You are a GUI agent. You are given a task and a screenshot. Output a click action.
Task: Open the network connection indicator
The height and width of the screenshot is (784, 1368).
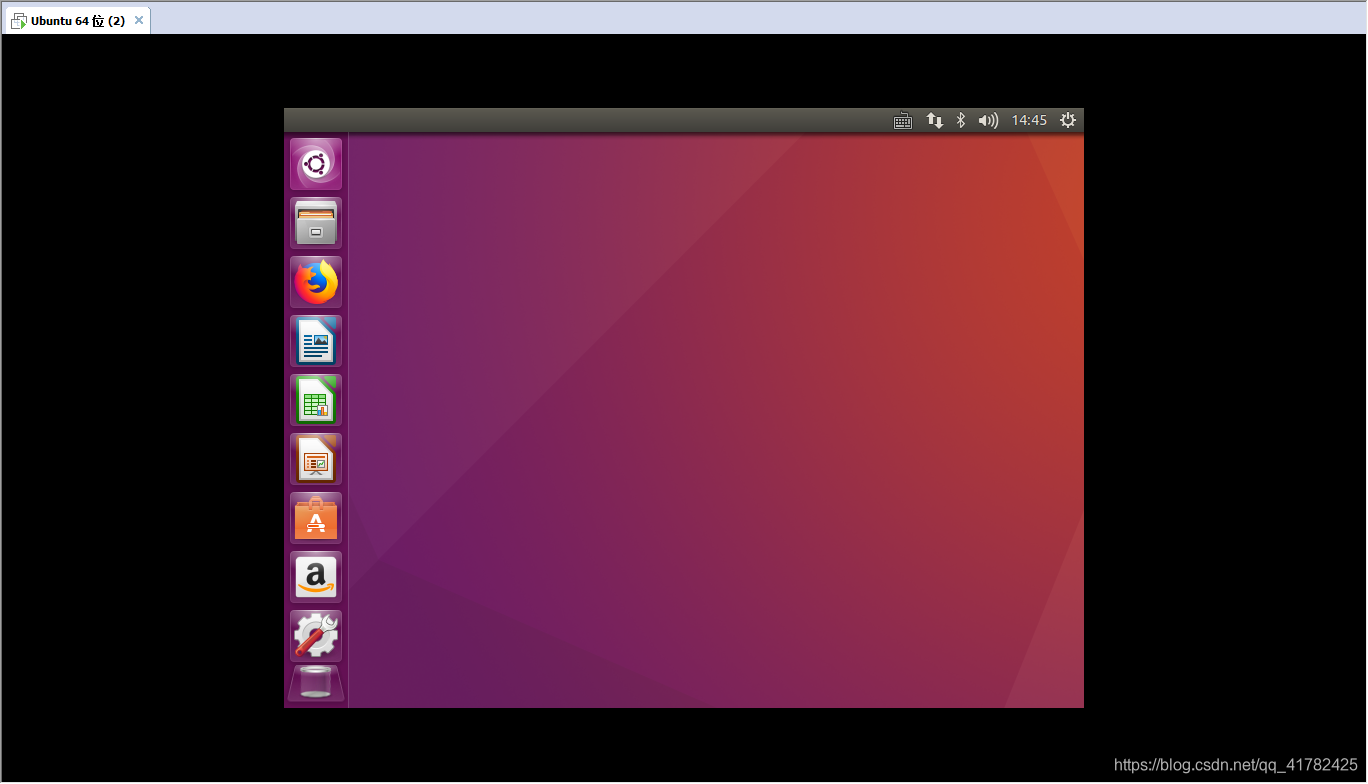point(935,121)
